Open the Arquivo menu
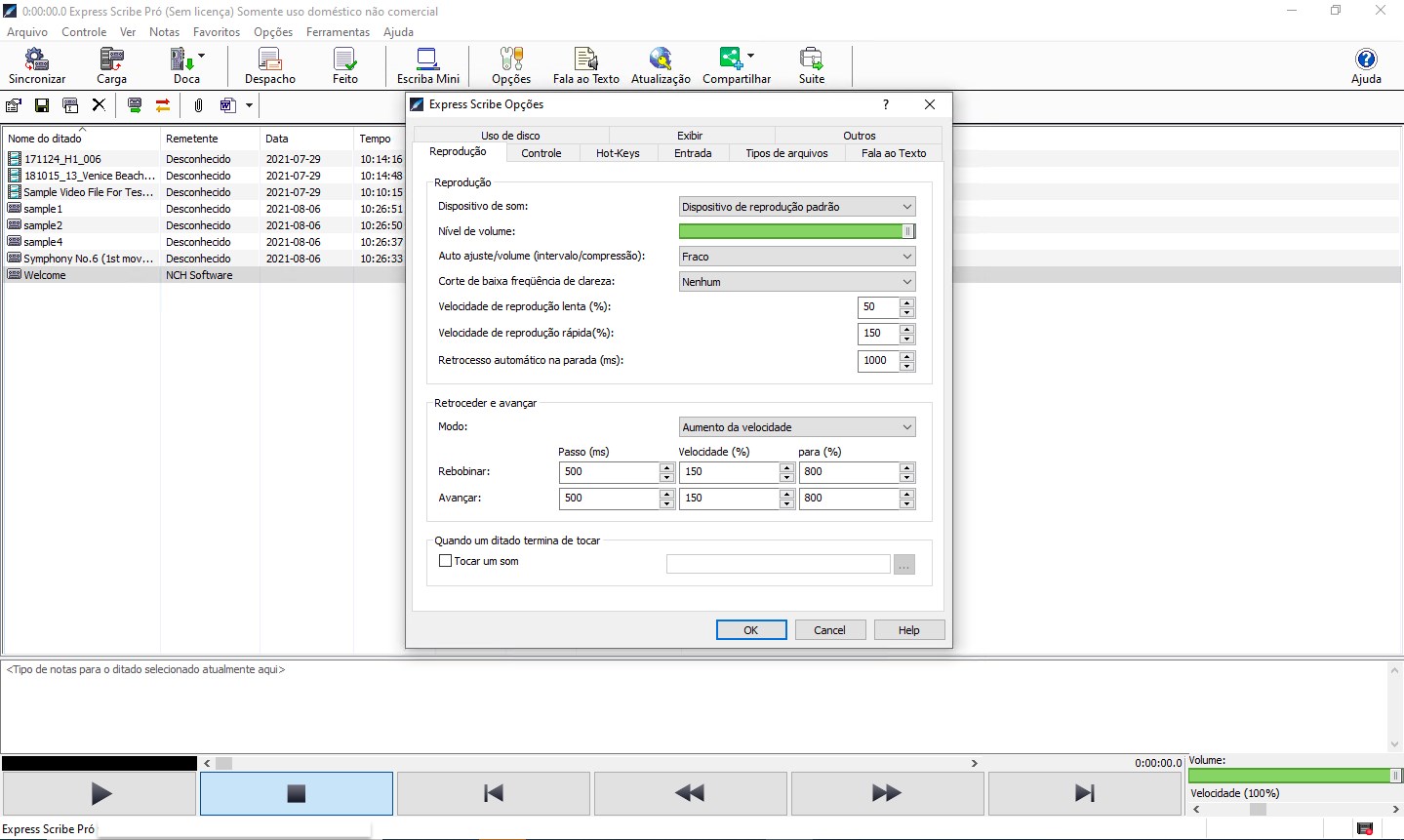1404x840 pixels. click(x=27, y=32)
